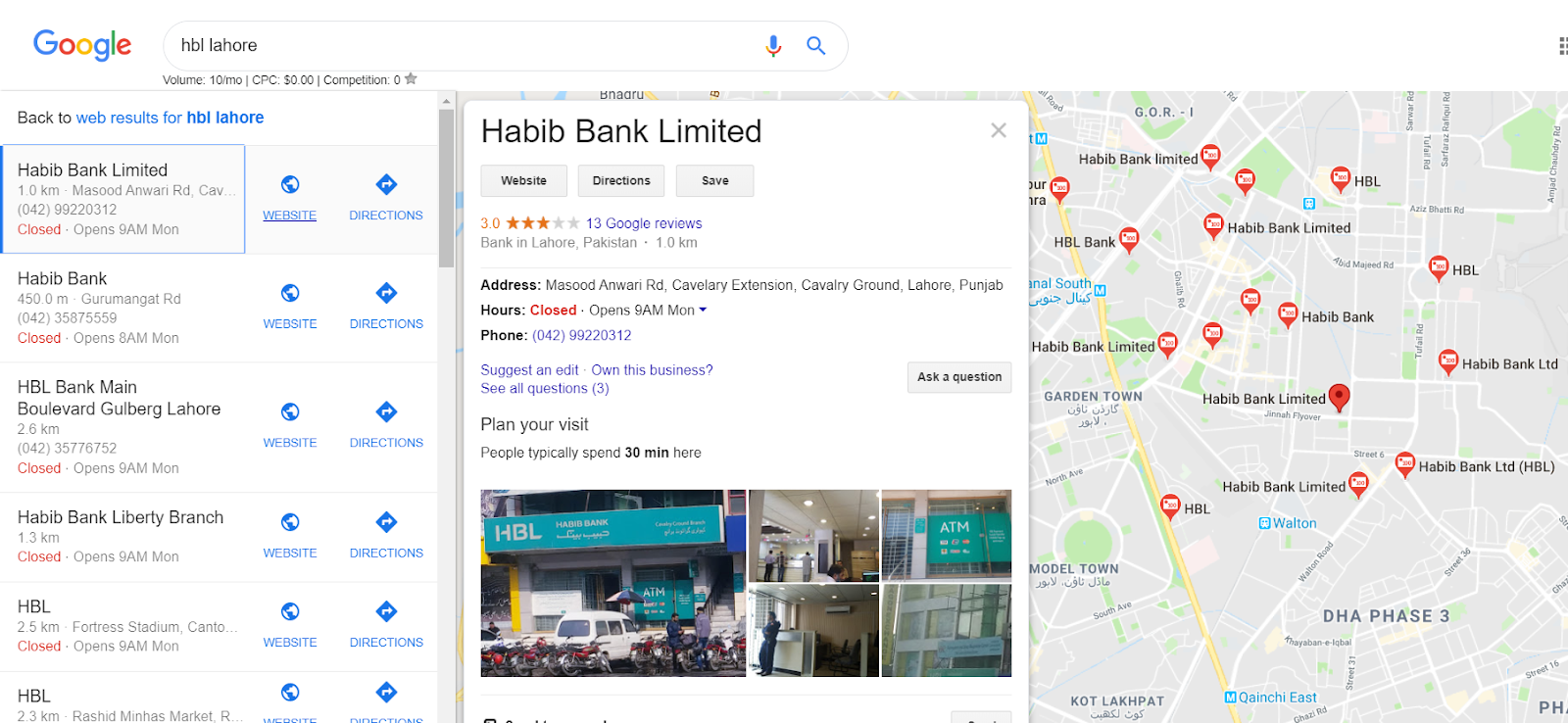
Task: Expand the opening hours dropdown arrow
Action: coord(703,311)
